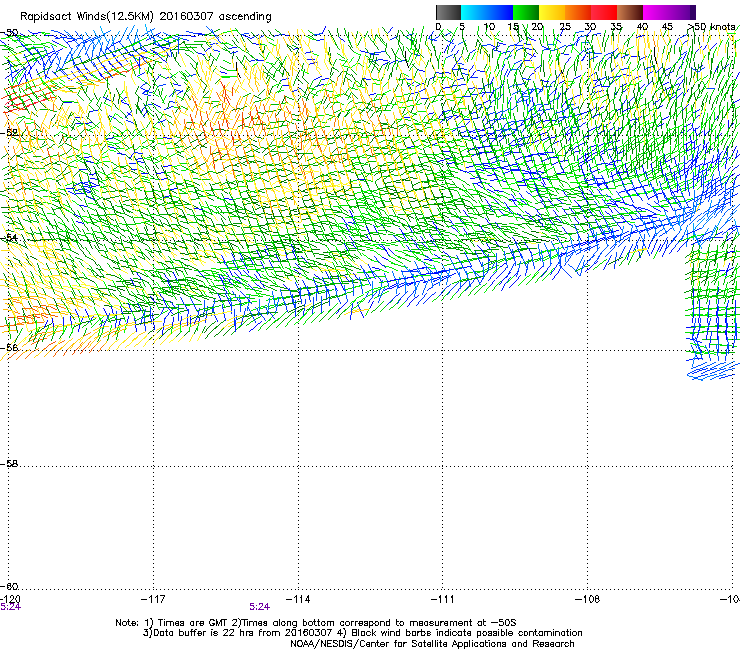Click the latitude label '-56'
Screen dimensions: 740x650
[9, 347]
